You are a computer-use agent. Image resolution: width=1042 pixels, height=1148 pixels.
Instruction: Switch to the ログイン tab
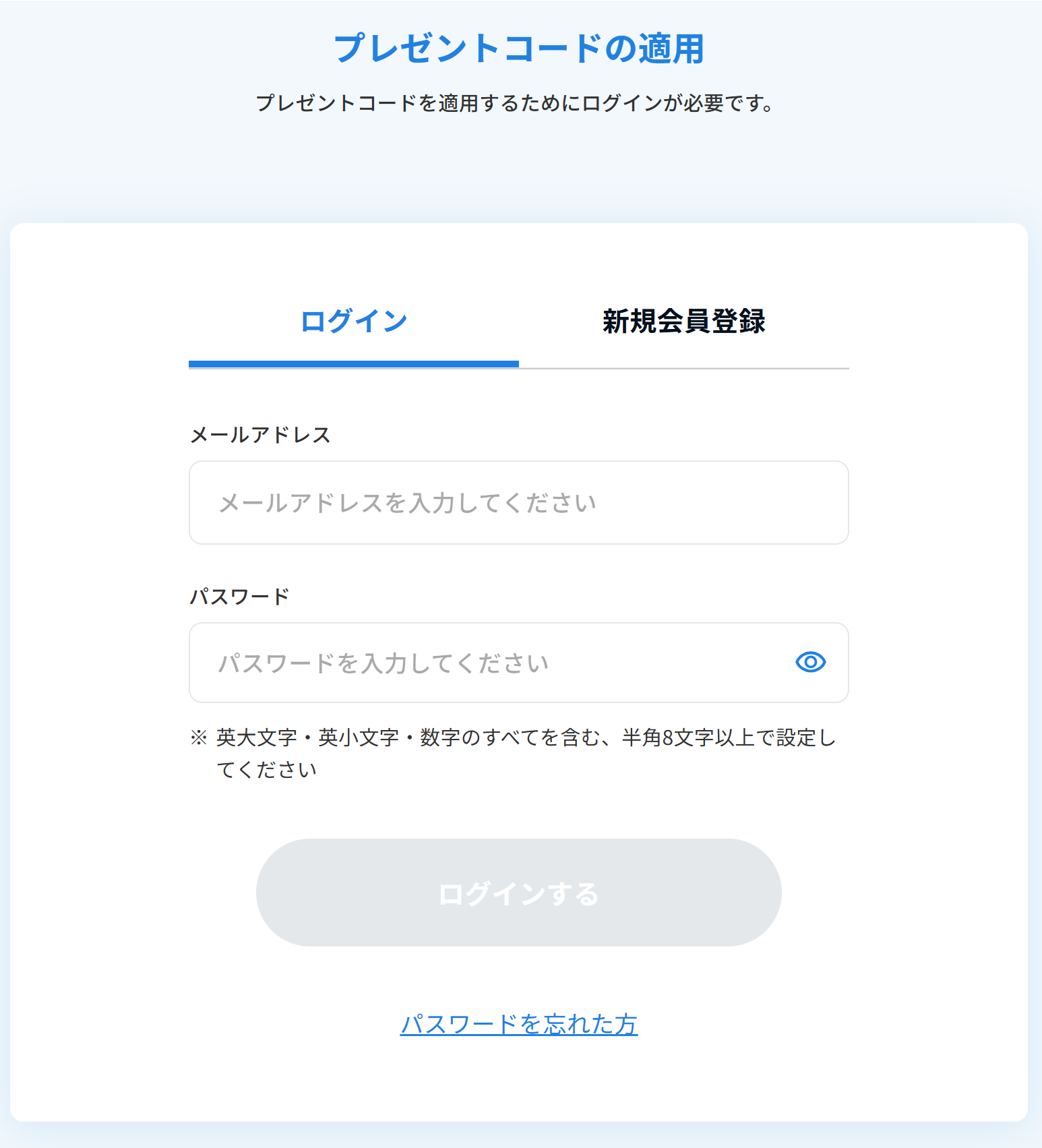click(x=354, y=321)
